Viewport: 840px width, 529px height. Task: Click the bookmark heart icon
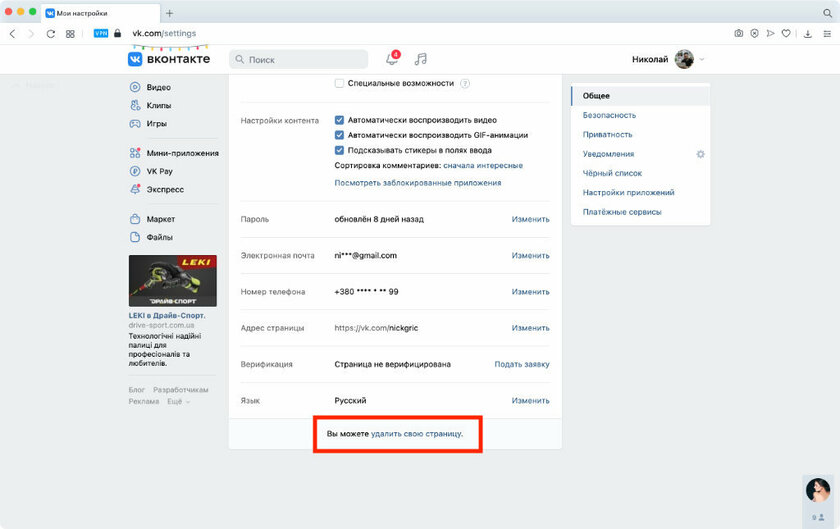tap(786, 33)
